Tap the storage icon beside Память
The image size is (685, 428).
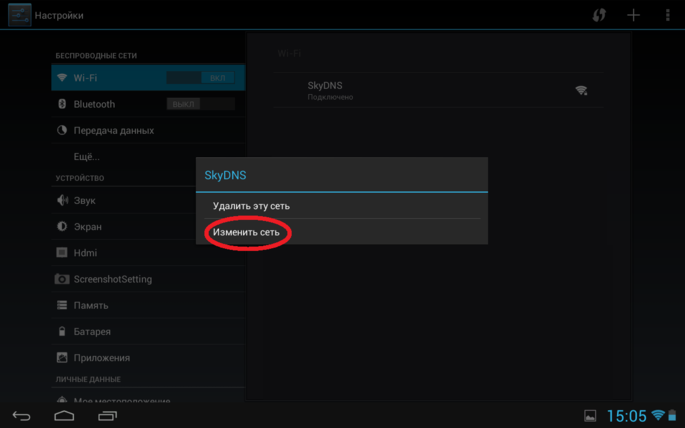(62, 305)
